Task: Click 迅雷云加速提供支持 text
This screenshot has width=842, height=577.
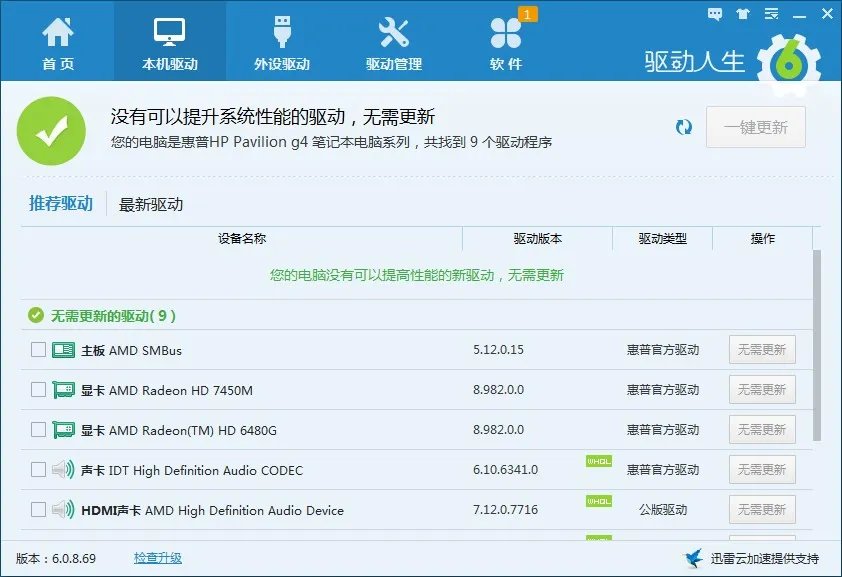Action: (765, 558)
